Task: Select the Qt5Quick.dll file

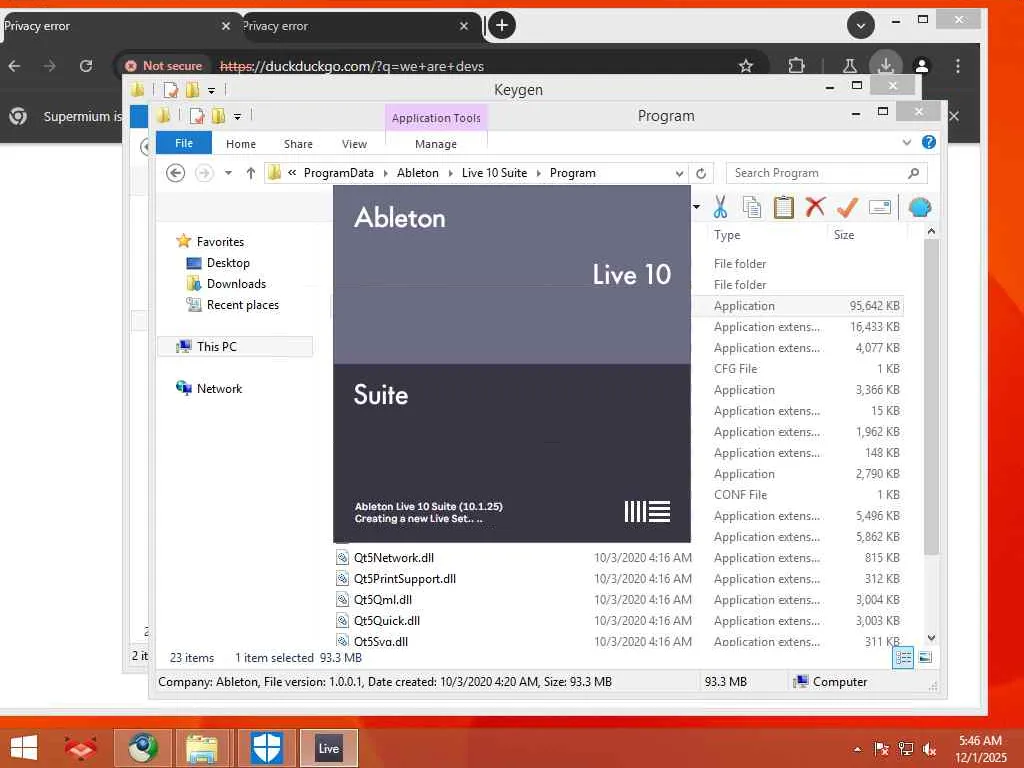Action: point(387,620)
